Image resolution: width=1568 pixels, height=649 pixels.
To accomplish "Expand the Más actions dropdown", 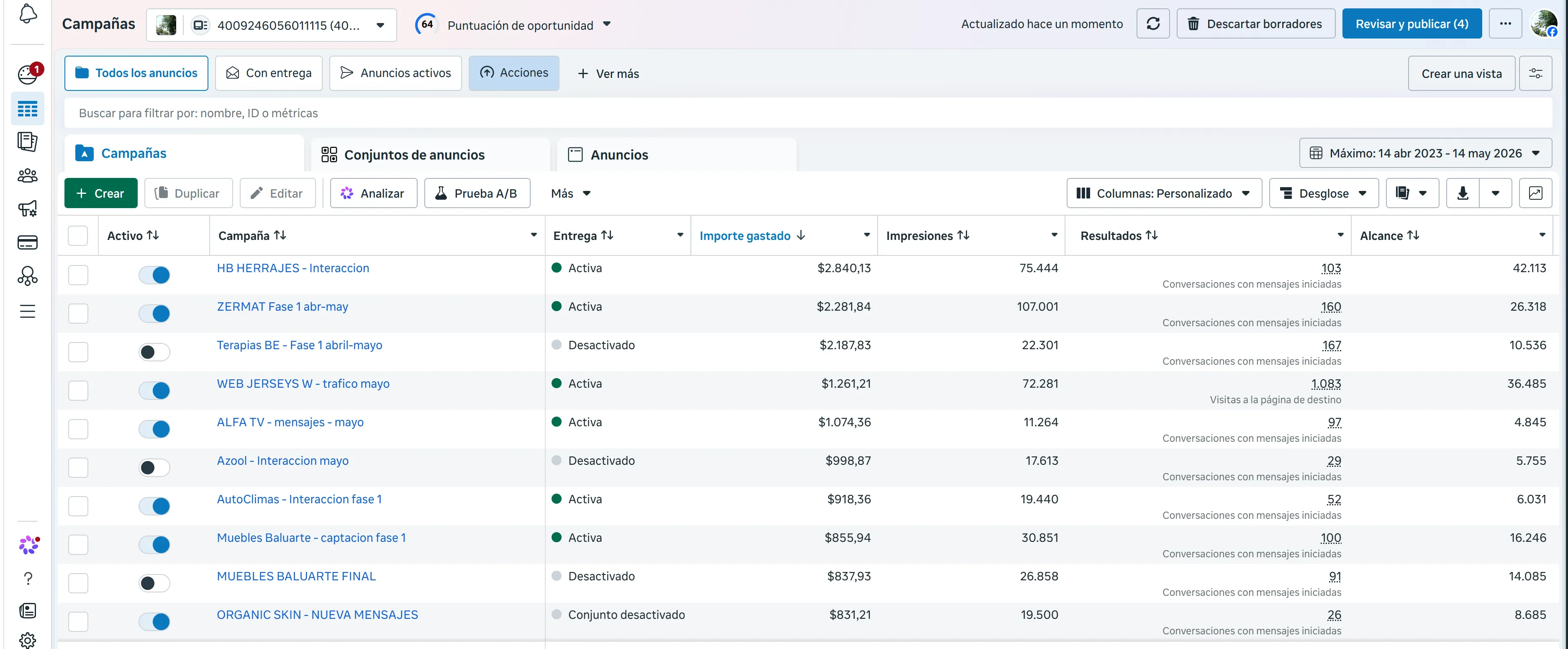I will [570, 193].
